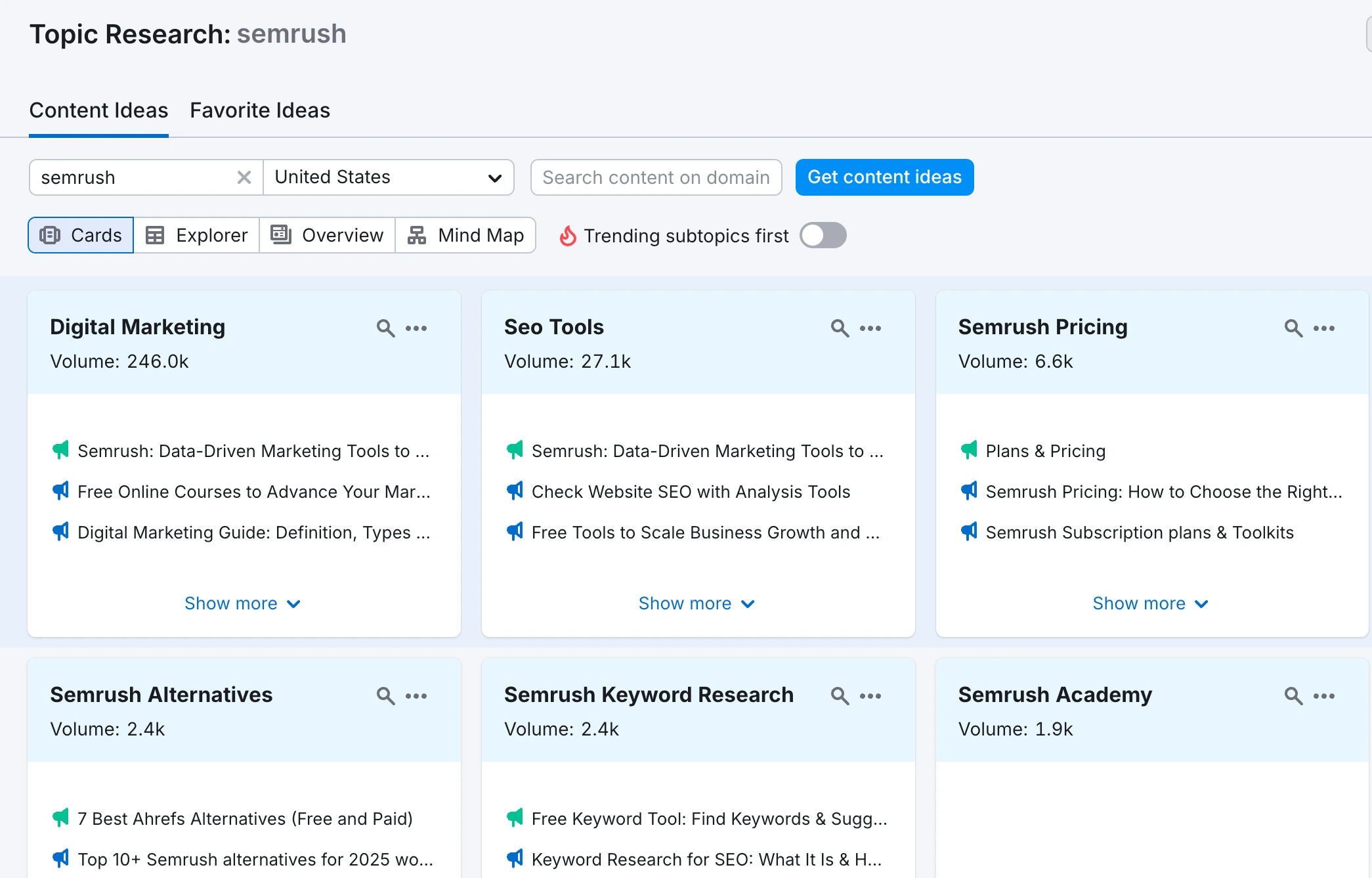Click megaphone icon beside Plans & Pricing

point(969,450)
